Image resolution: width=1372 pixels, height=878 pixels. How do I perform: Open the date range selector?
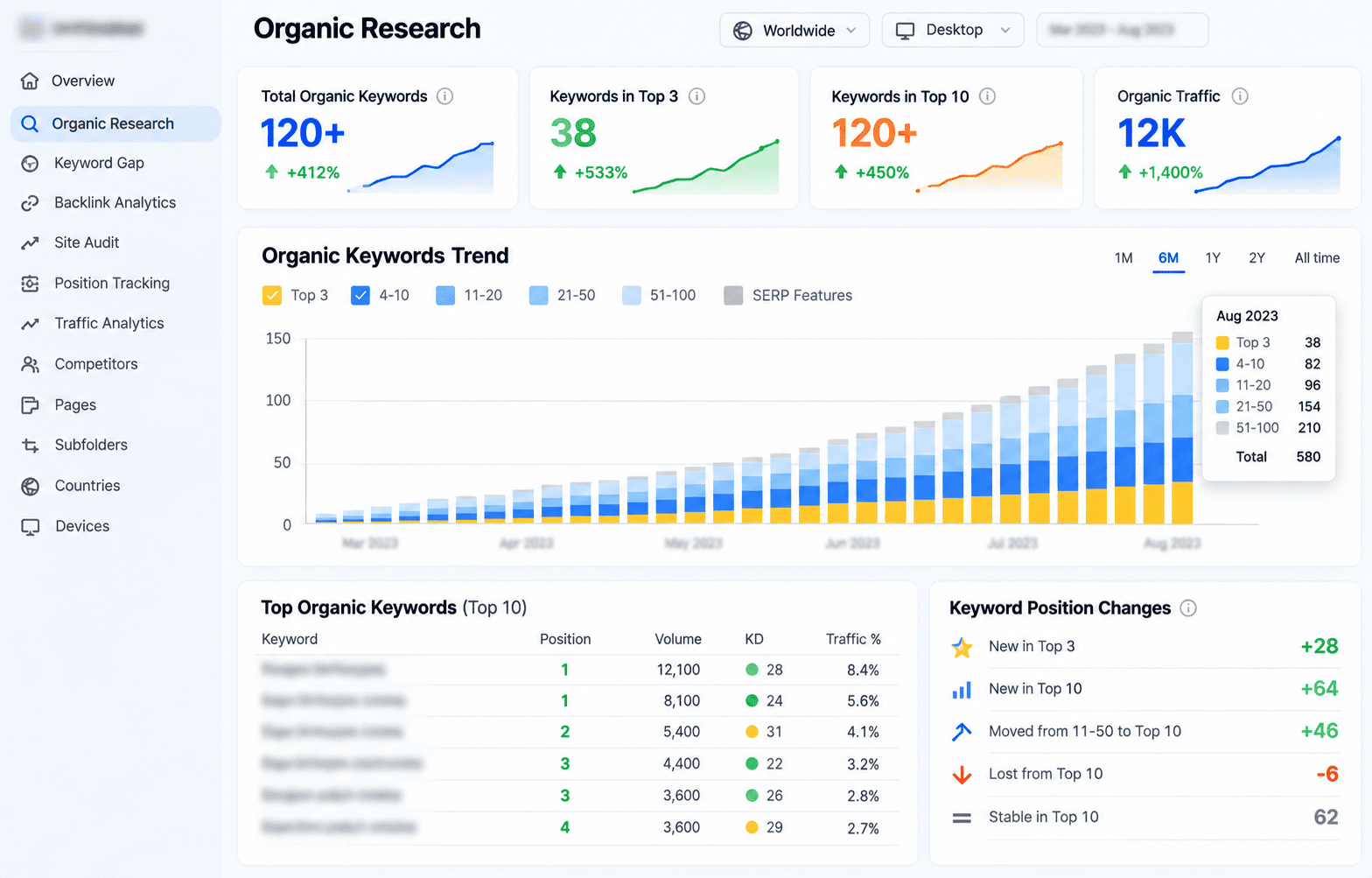point(1123,30)
